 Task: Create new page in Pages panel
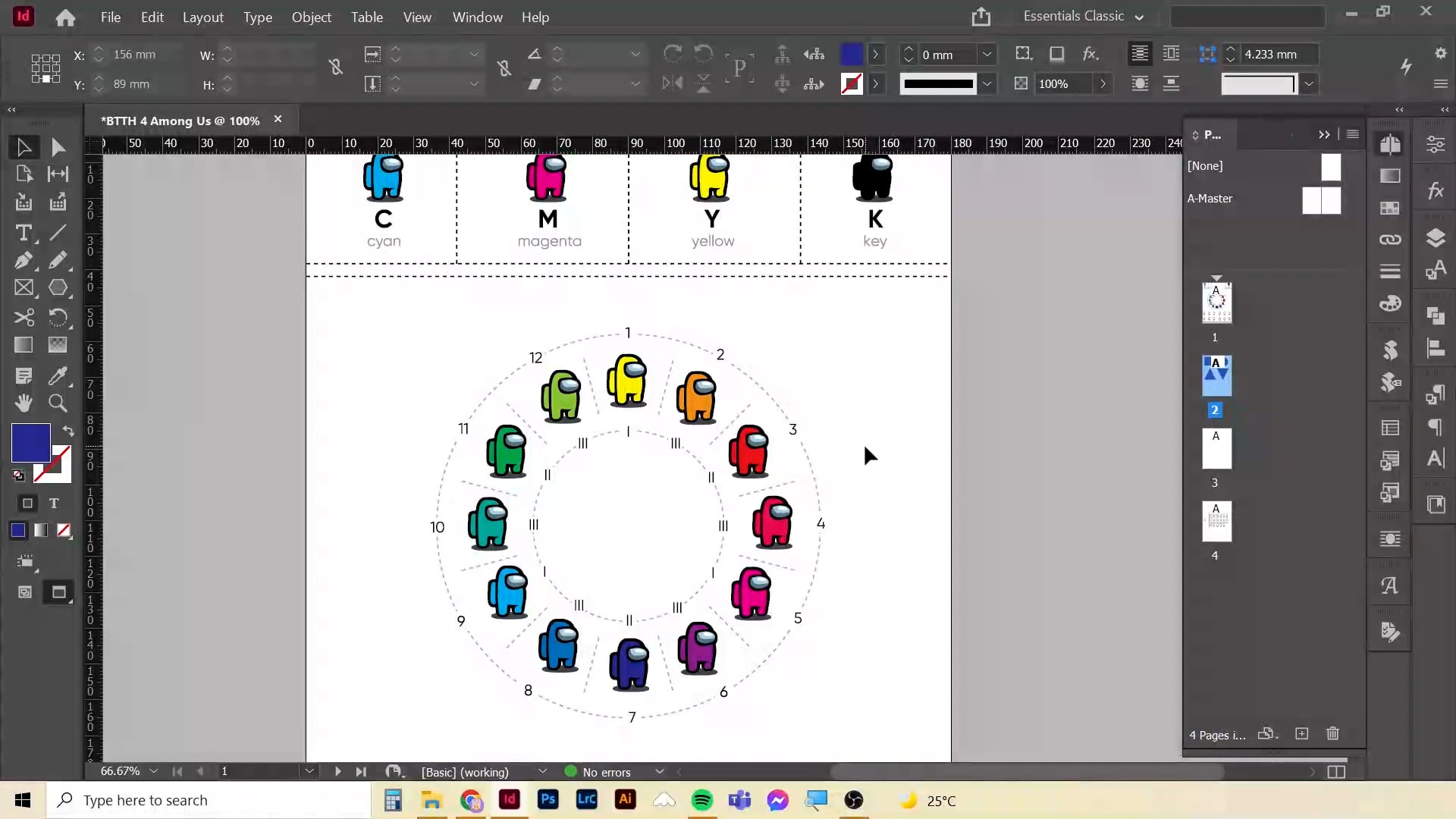(x=1301, y=734)
